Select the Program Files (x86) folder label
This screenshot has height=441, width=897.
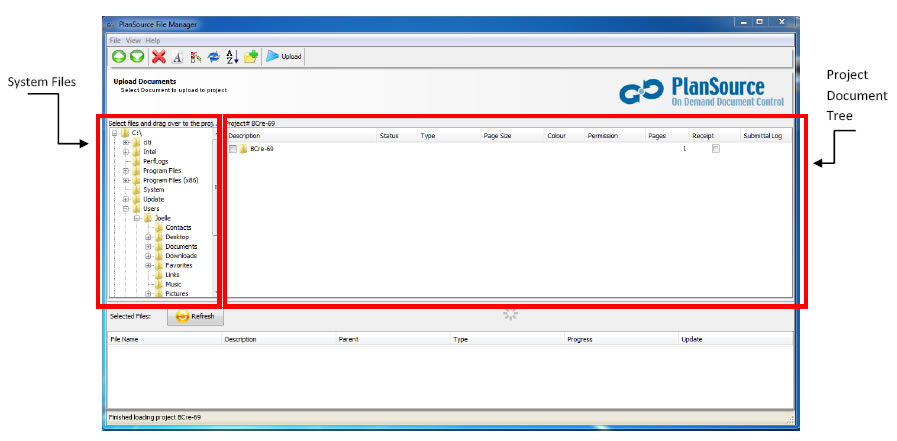coord(170,180)
